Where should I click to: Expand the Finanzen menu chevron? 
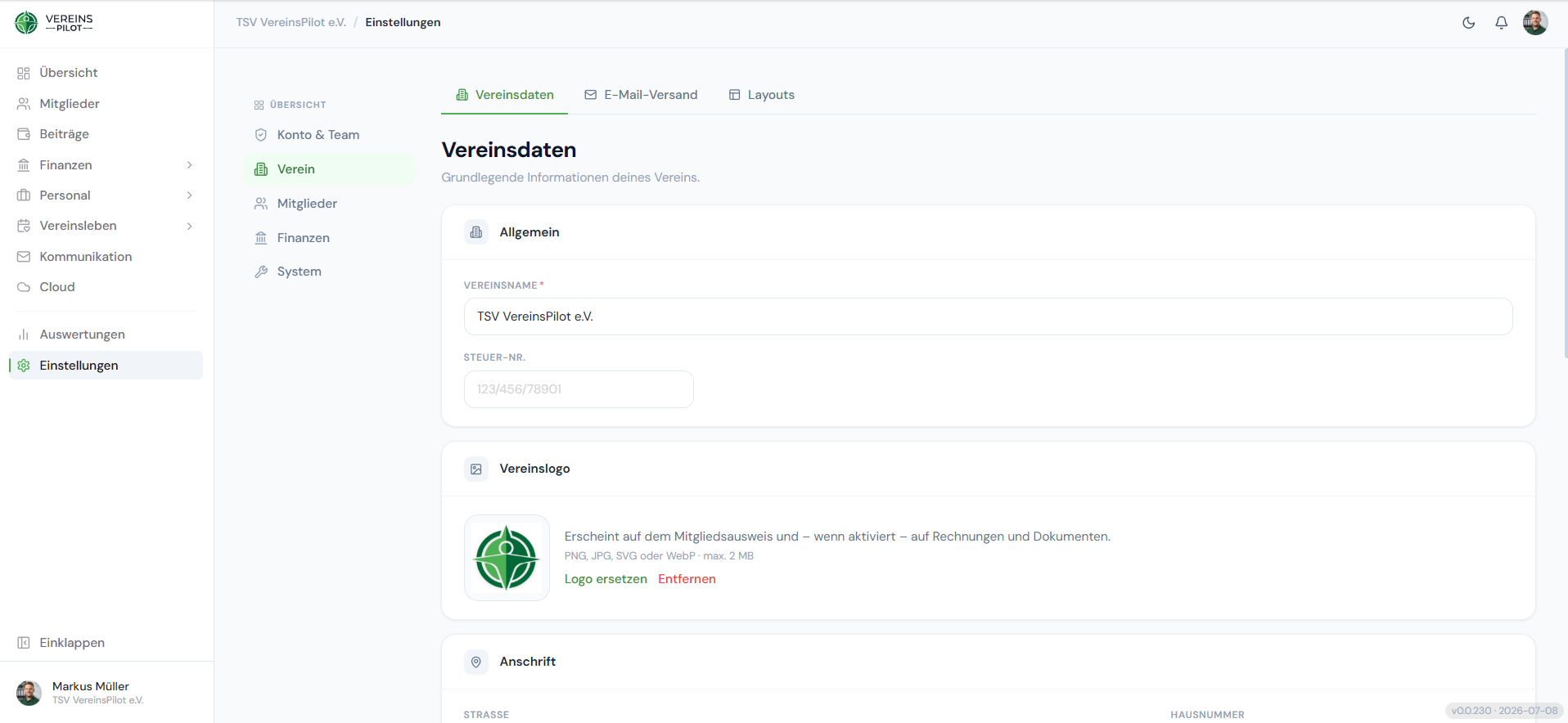[190, 165]
